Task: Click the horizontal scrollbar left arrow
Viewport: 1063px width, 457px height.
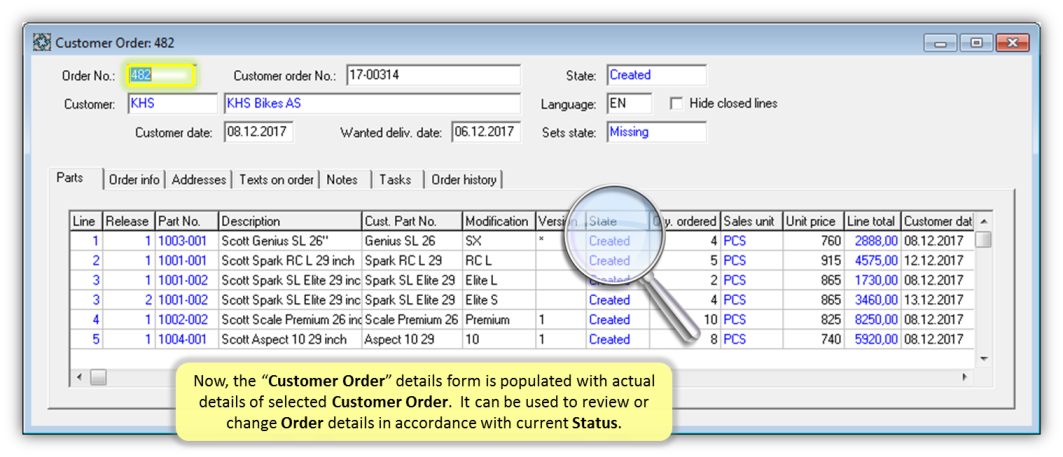Action: click(x=79, y=376)
